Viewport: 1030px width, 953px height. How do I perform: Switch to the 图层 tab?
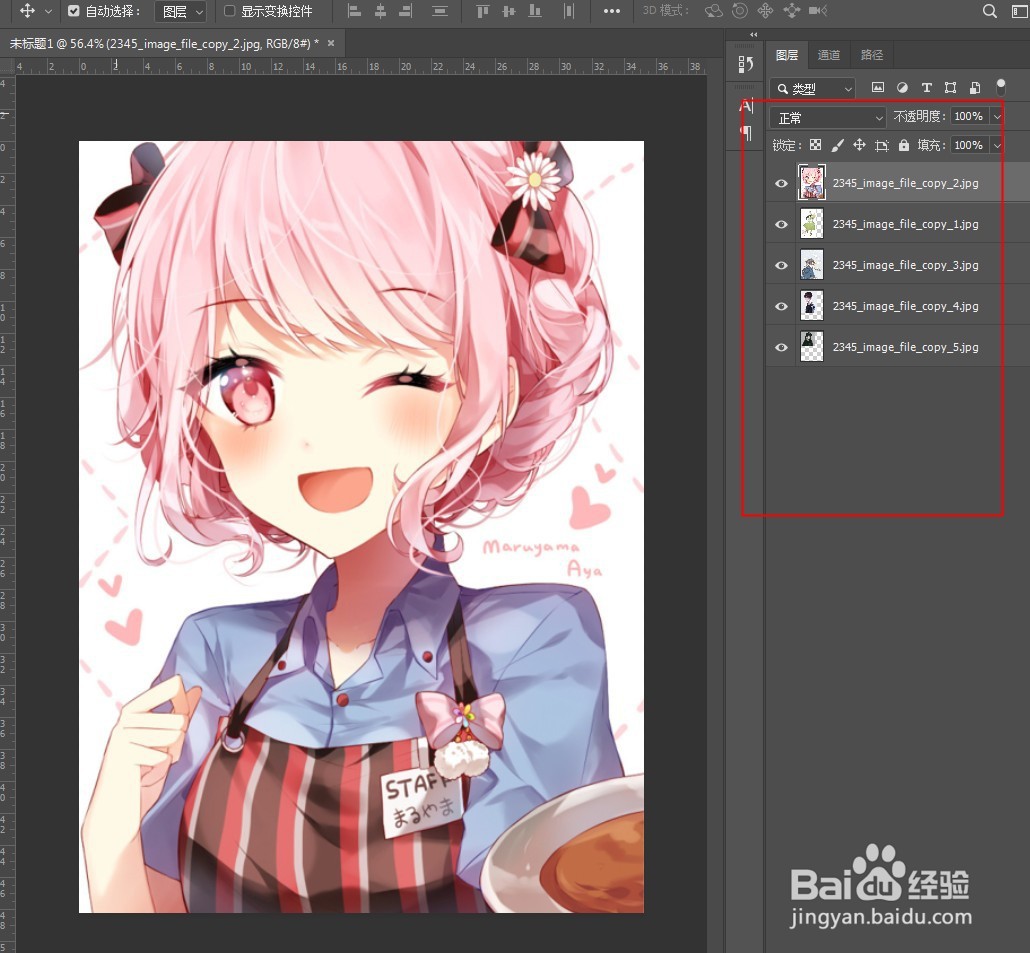point(787,55)
